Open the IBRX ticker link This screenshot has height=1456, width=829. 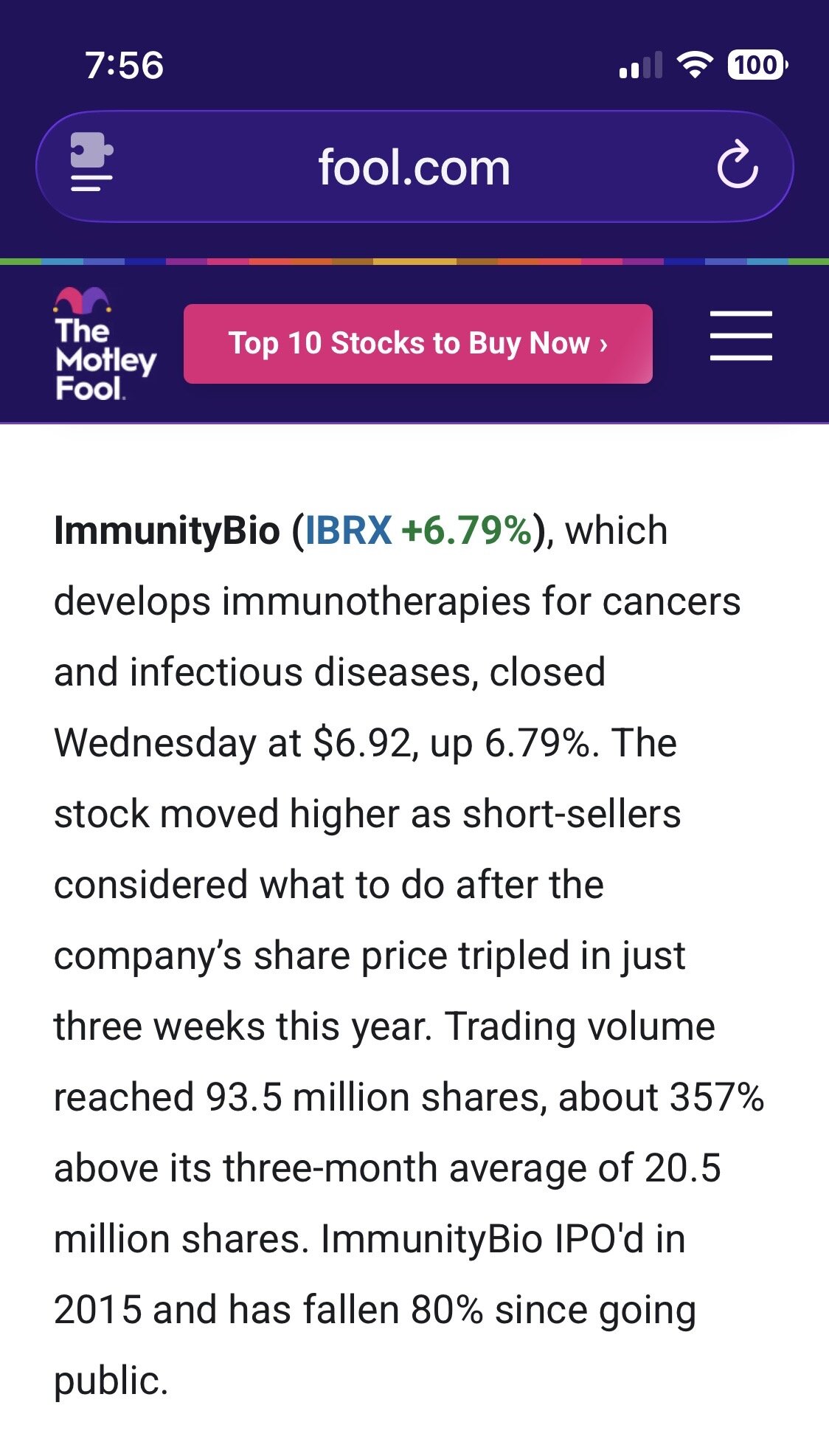tap(348, 531)
